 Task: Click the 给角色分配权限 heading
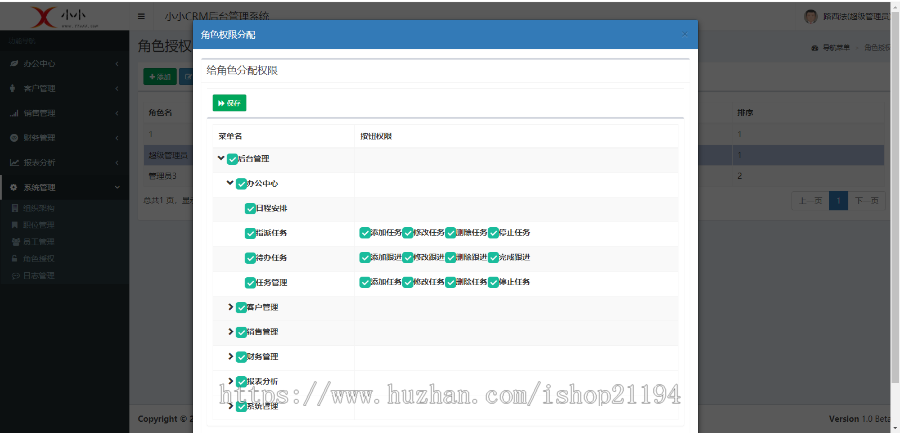242,71
